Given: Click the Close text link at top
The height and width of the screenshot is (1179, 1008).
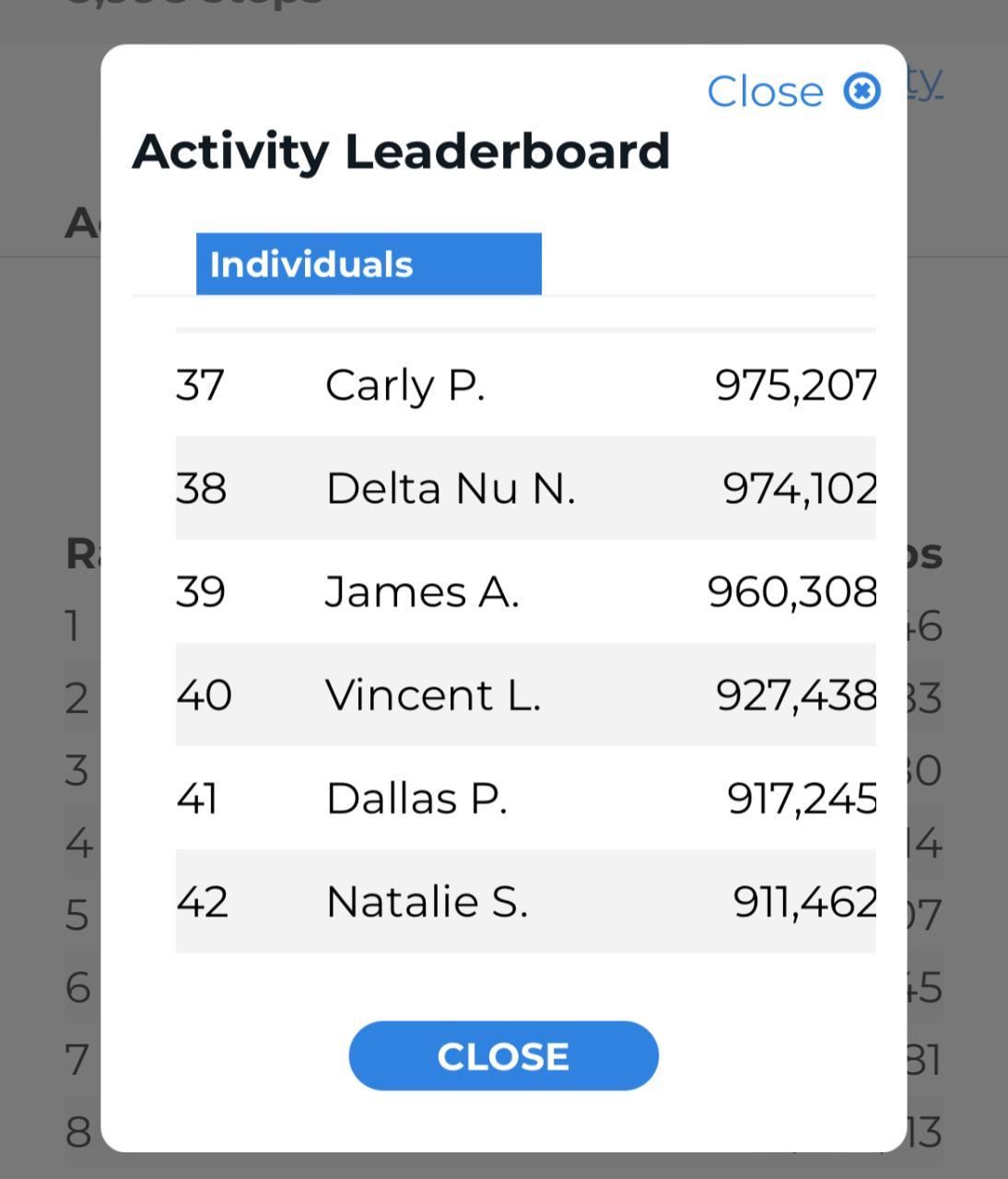Looking at the screenshot, I should pyautogui.click(x=765, y=91).
